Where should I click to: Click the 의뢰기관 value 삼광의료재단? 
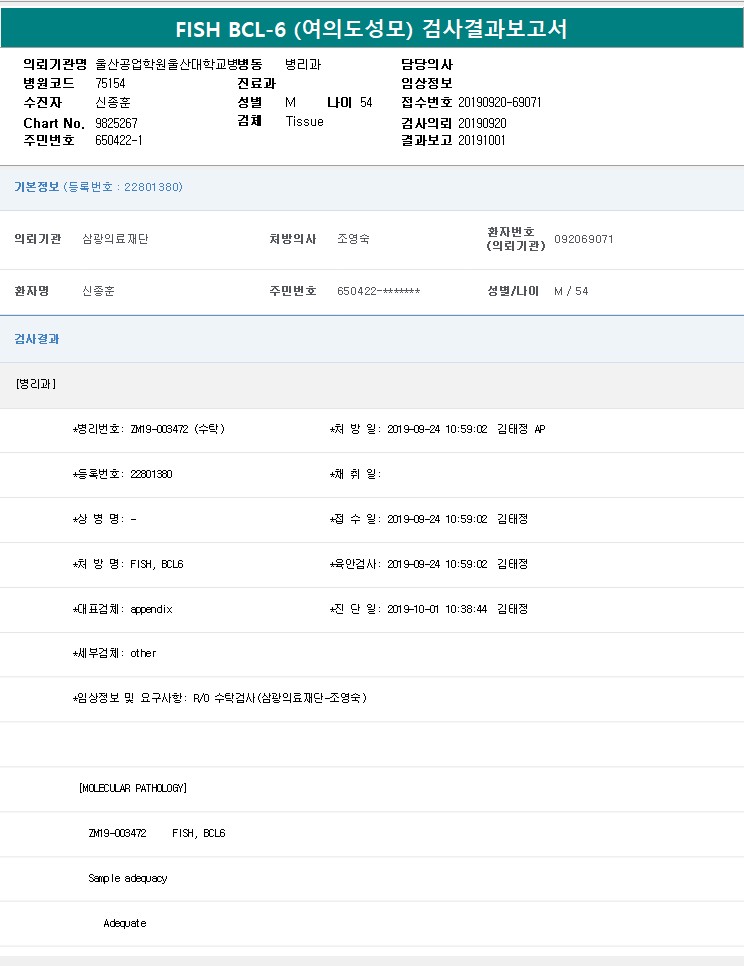[116, 239]
